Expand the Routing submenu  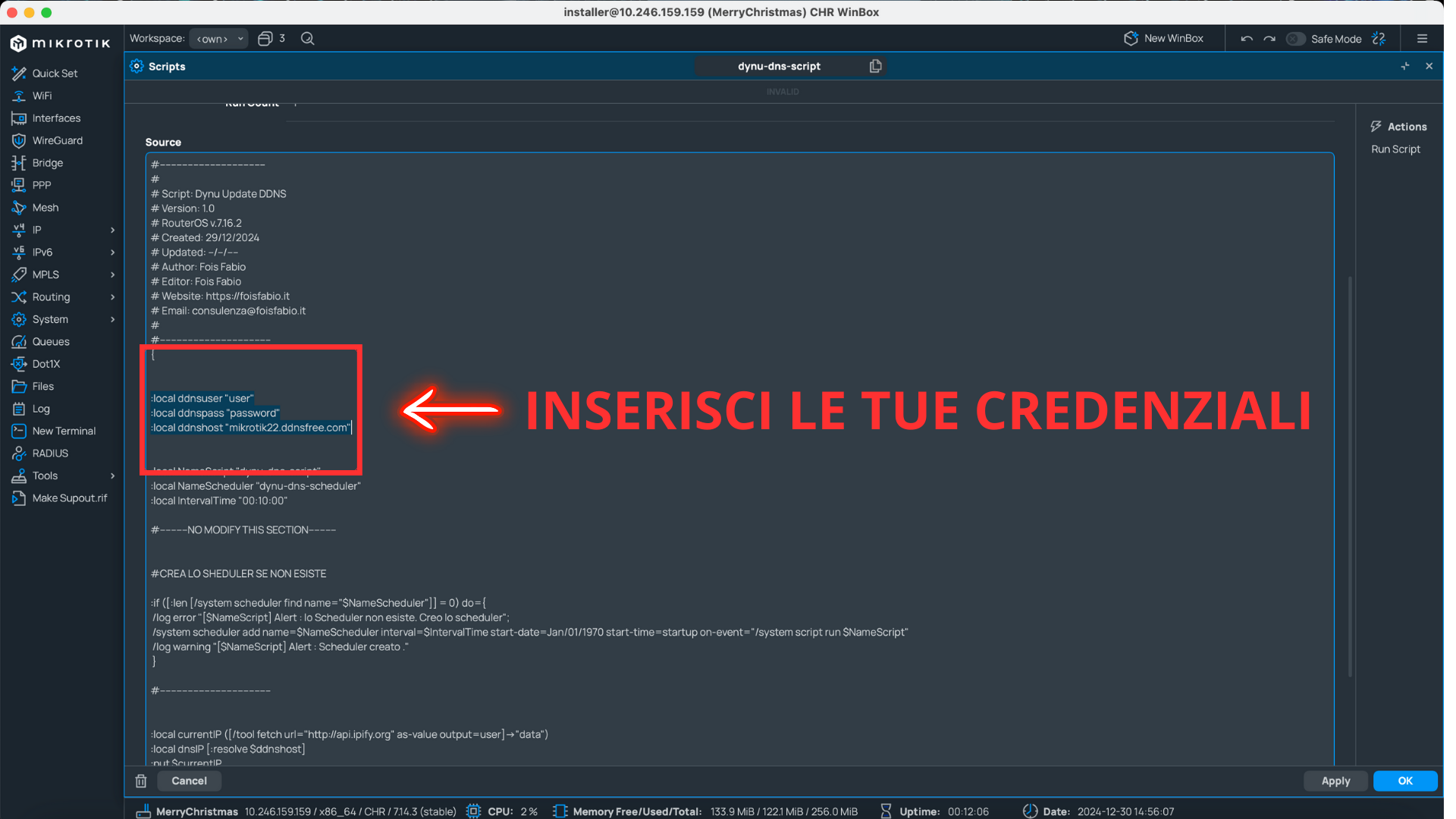pyautogui.click(x=112, y=297)
